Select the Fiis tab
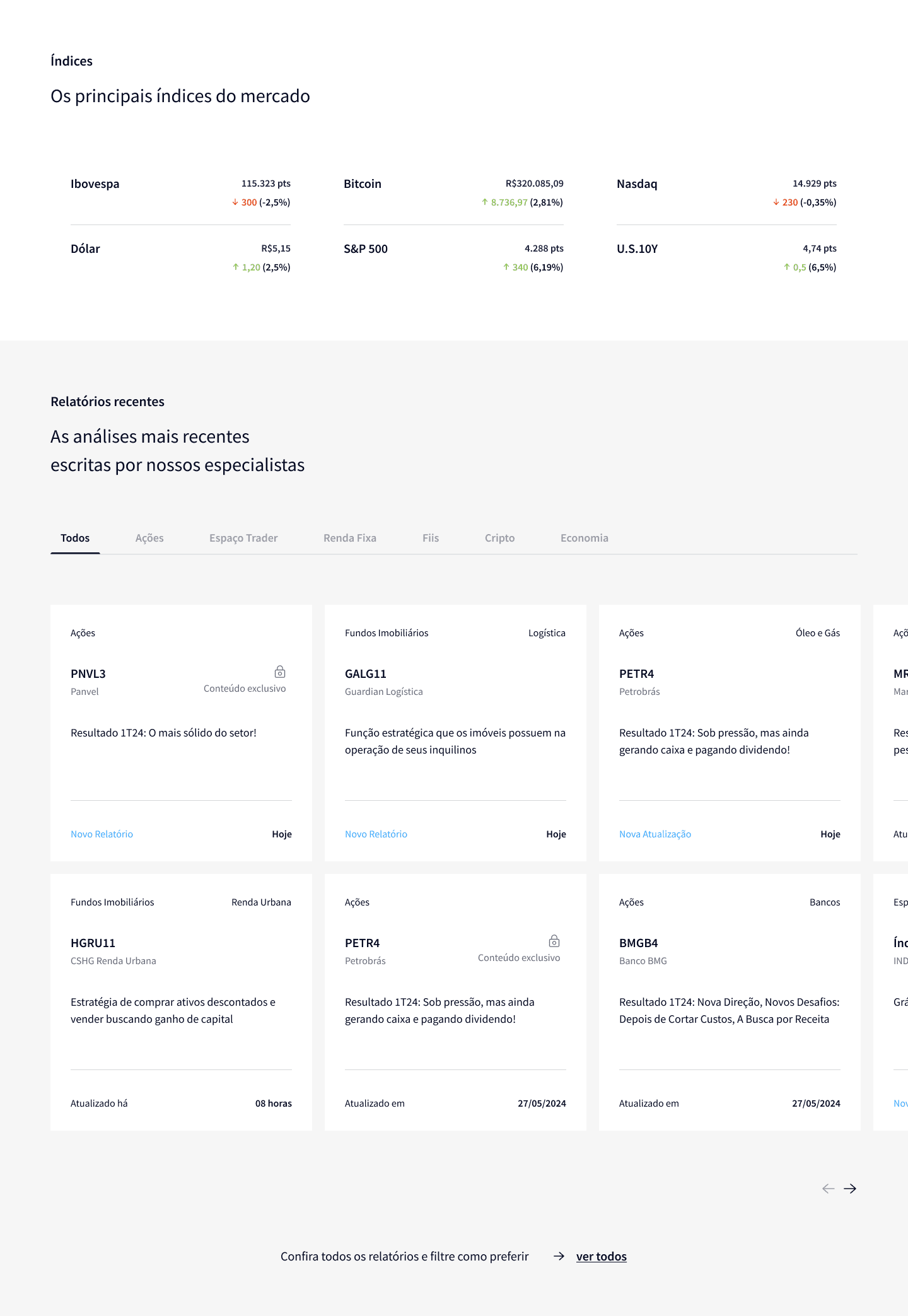 tap(431, 538)
